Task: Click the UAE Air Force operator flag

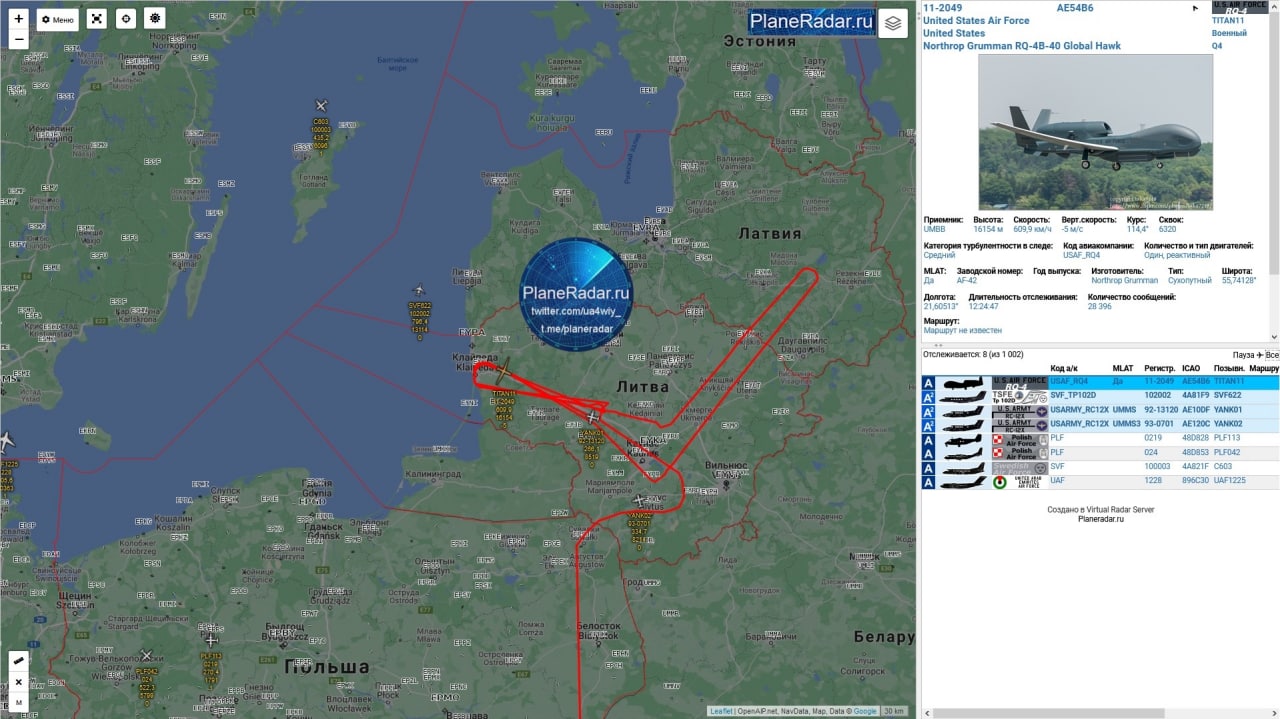Action: pos(1019,482)
